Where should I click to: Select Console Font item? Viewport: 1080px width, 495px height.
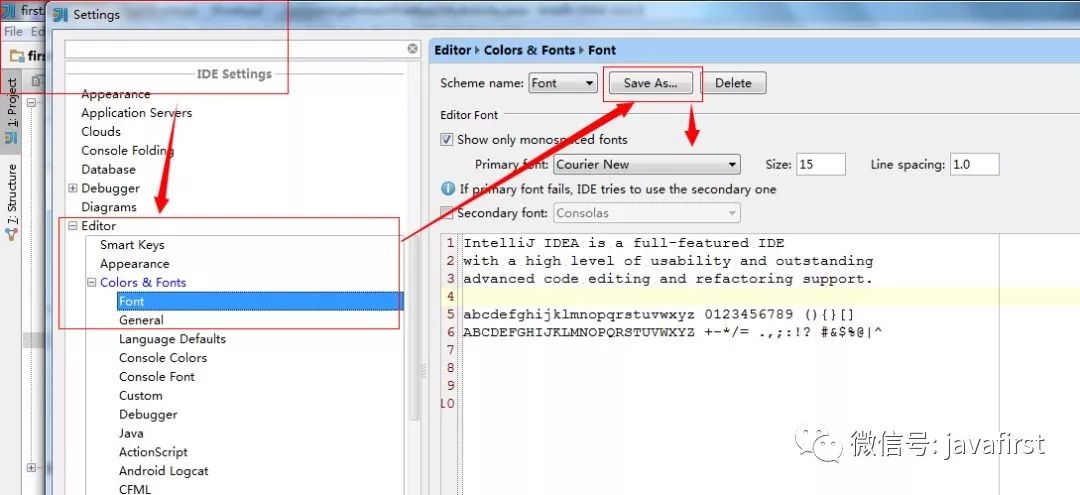coord(156,377)
